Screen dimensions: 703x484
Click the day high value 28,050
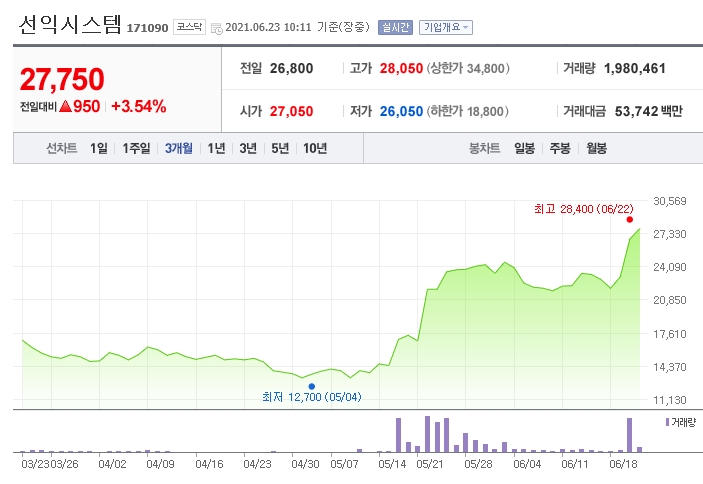coord(401,69)
